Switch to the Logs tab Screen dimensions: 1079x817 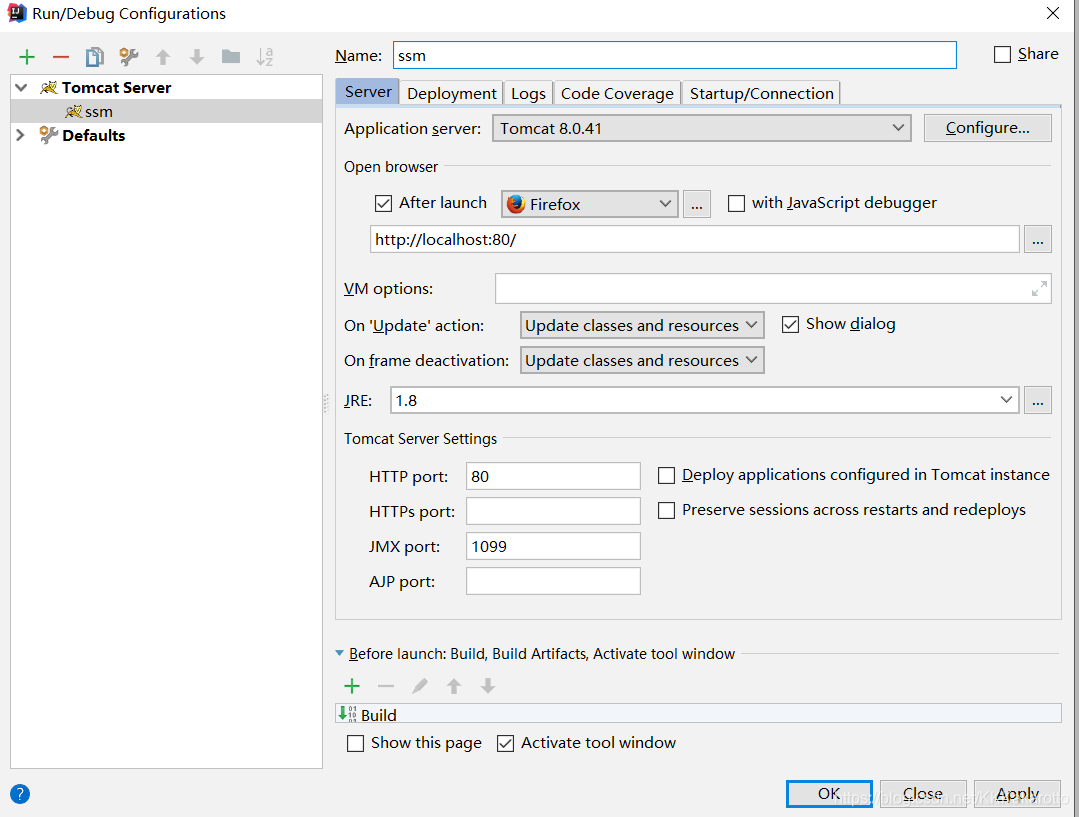pyautogui.click(x=528, y=93)
